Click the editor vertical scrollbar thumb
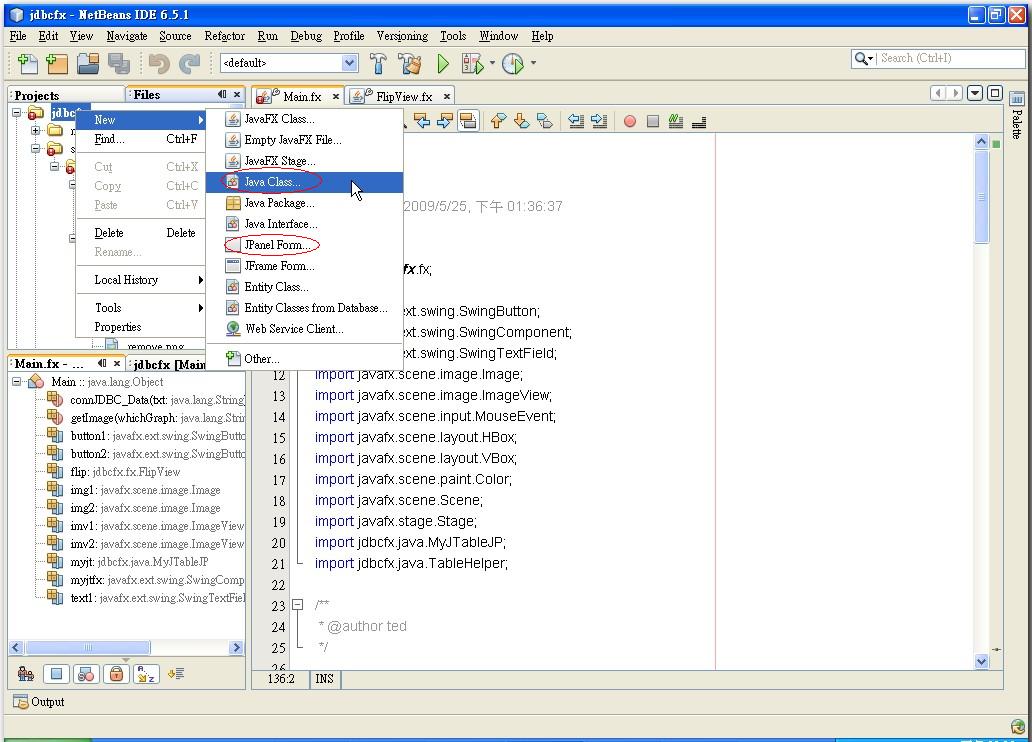Screen dimensions: 1032x742 981,196
